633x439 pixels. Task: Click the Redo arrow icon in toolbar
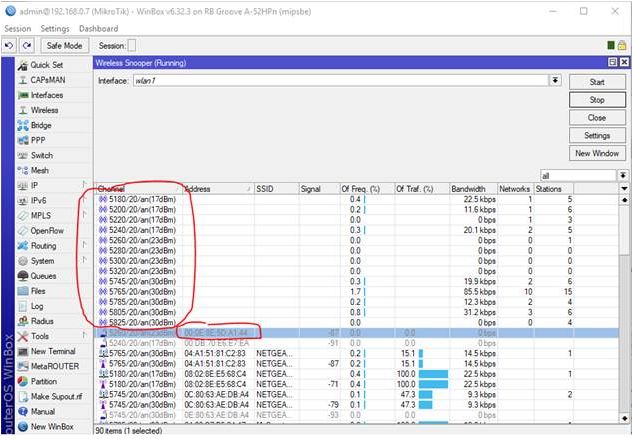(x=27, y=45)
